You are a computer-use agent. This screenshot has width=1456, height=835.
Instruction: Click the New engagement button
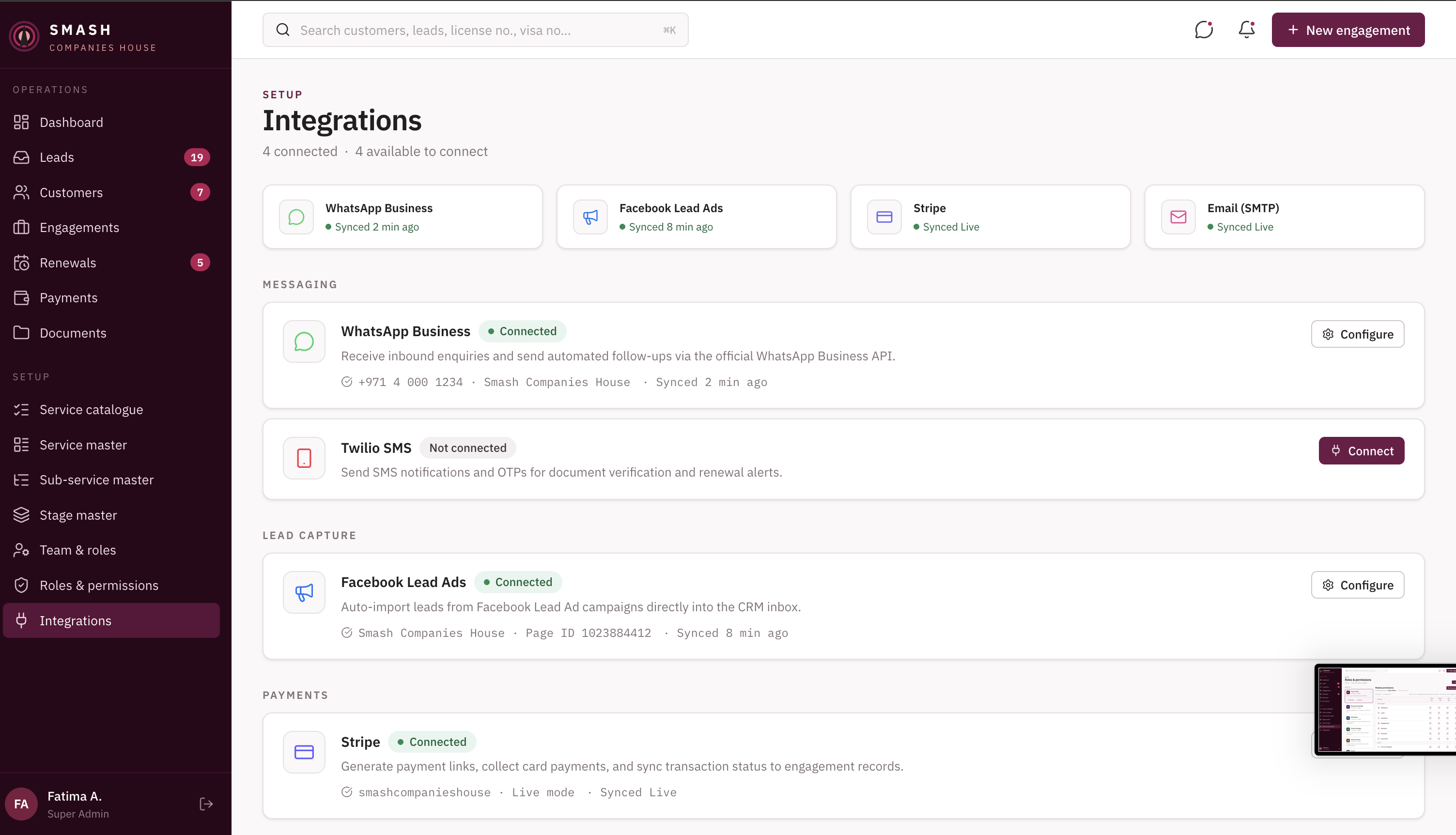click(x=1348, y=30)
